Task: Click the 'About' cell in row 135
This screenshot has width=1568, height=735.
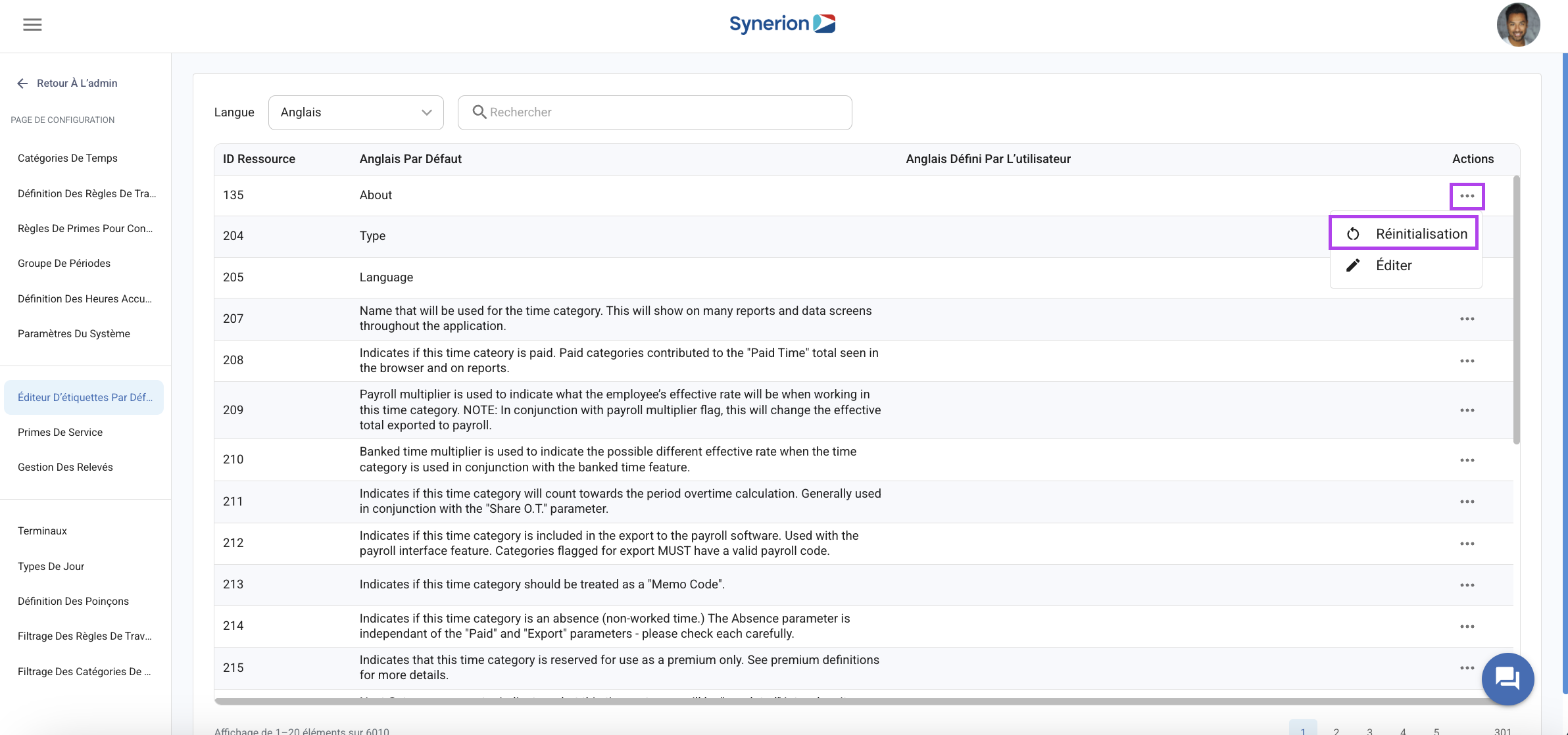Action: point(376,195)
